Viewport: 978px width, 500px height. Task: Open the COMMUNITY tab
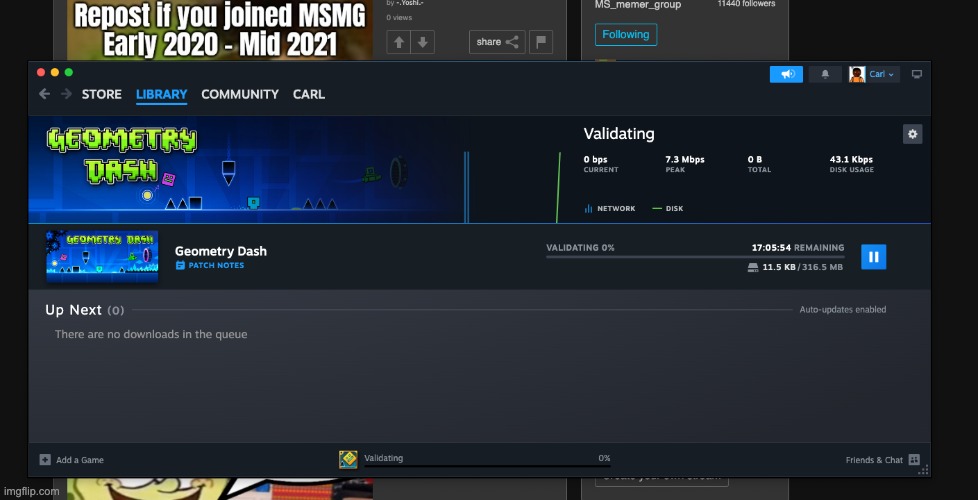[240, 94]
